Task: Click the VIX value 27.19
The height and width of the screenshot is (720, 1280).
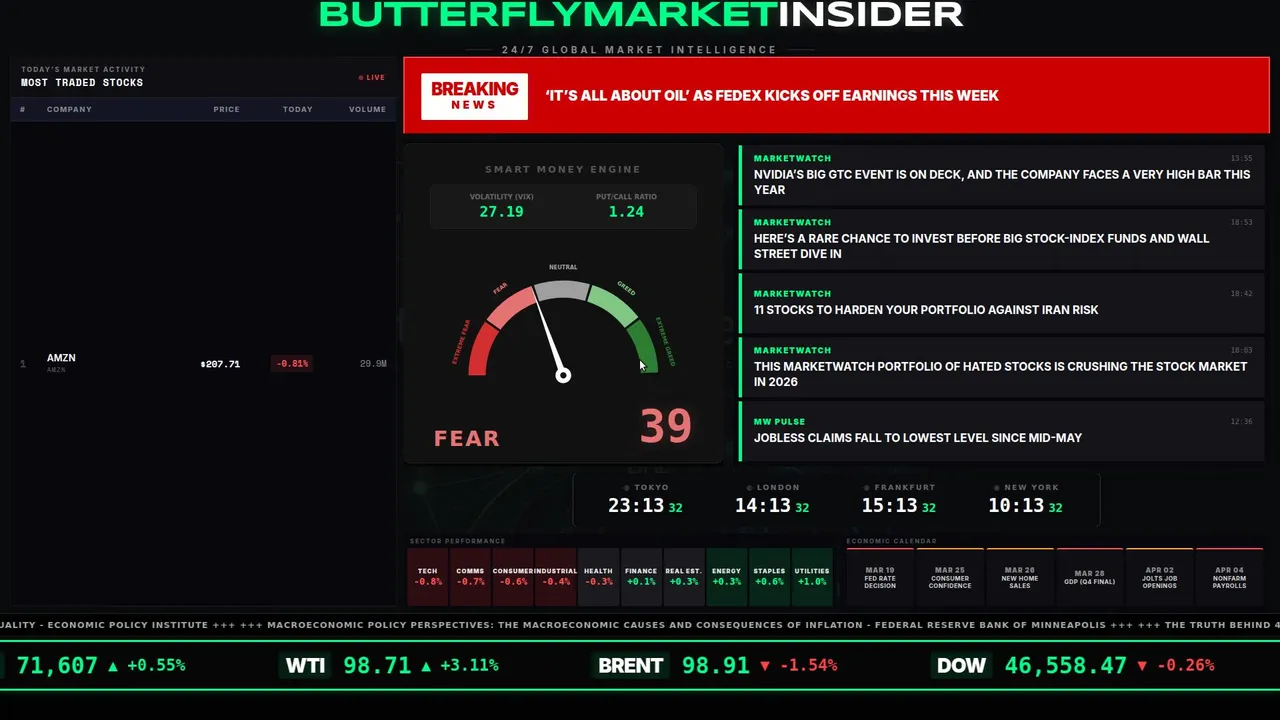Action: click(x=501, y=212)
